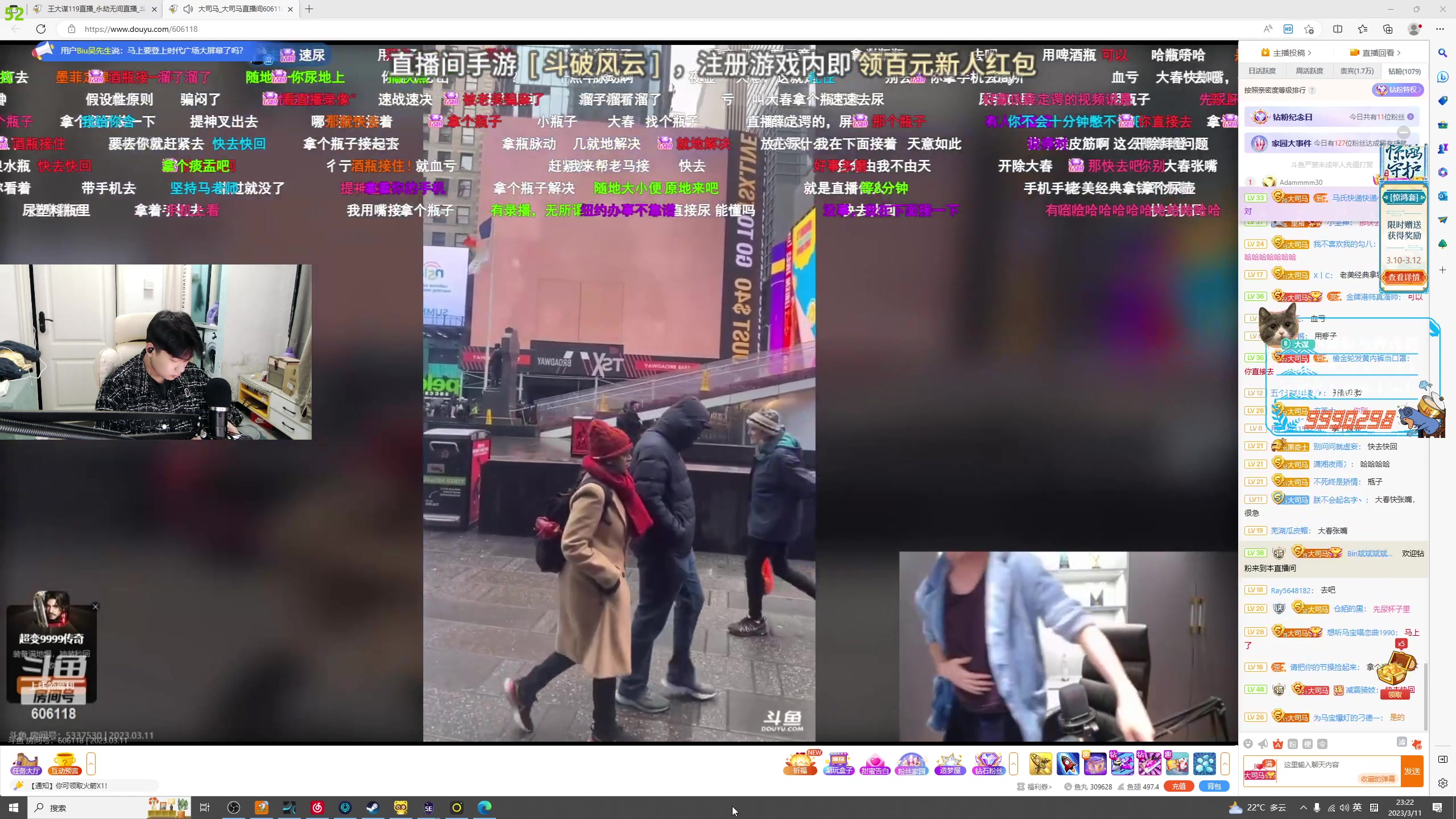Open the 主播投稿 link
Viewport: 1456px width, 819px height.
pos(1286,53)
